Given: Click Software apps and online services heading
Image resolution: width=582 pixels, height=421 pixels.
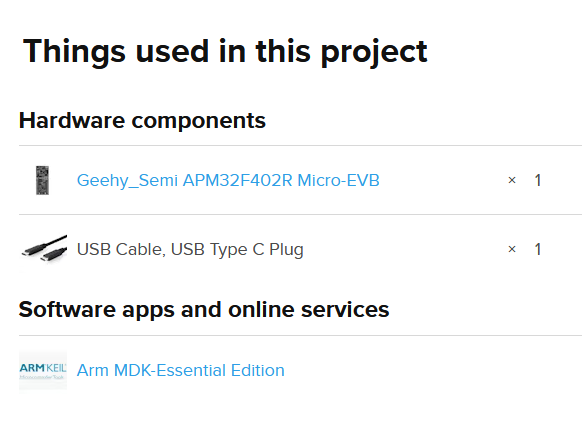Looking at the screenshot, I should 204,310.
